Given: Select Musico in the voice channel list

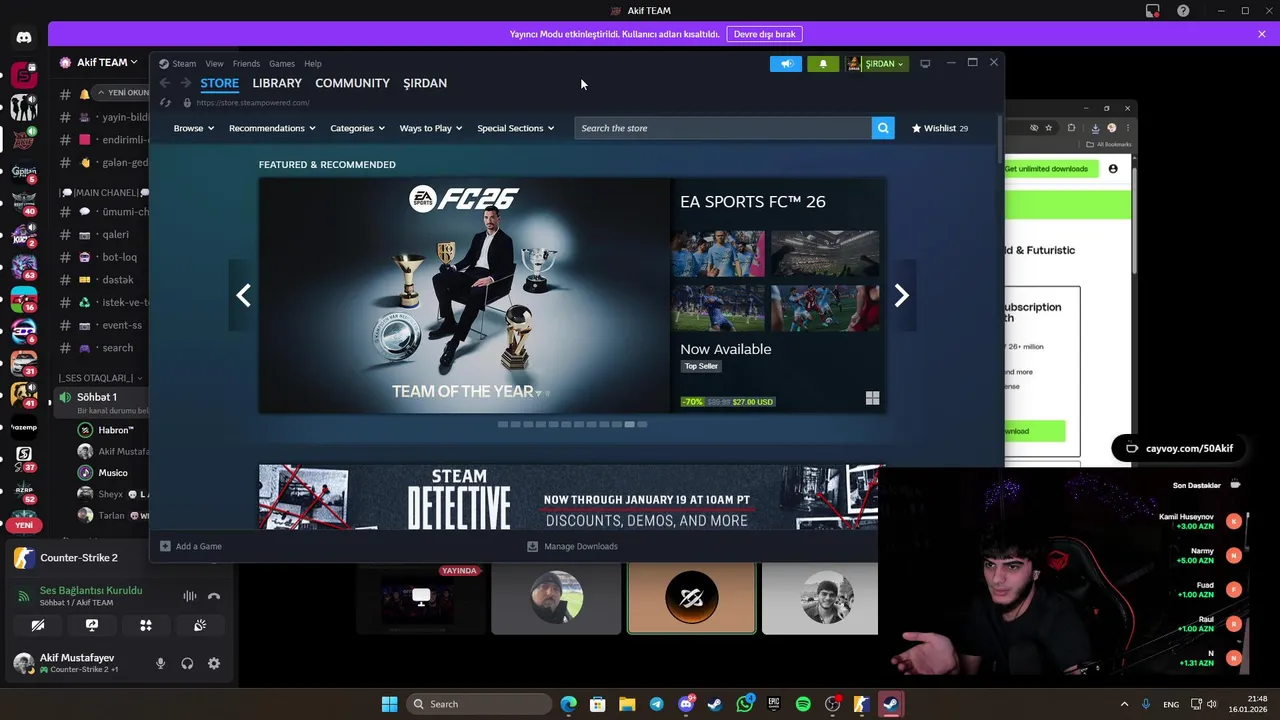Looking at the screenshot, I should click(112, 473).
